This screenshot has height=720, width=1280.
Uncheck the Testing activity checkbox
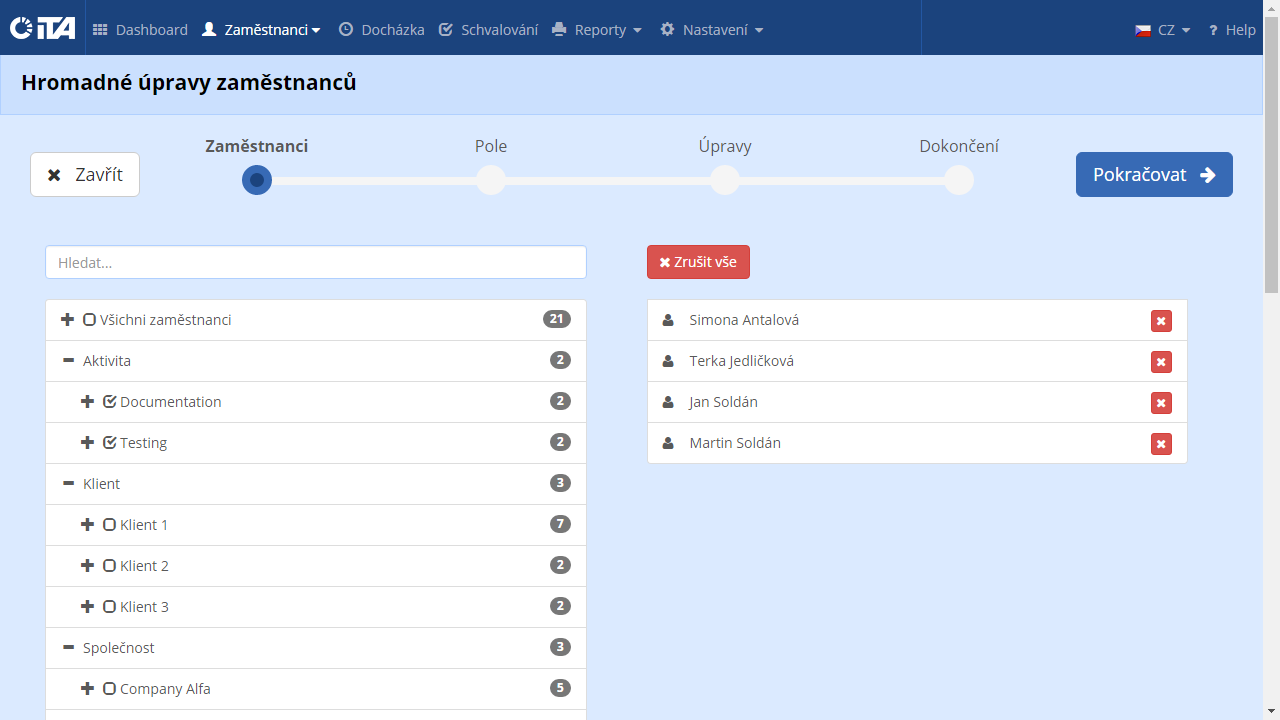point(110,443)
